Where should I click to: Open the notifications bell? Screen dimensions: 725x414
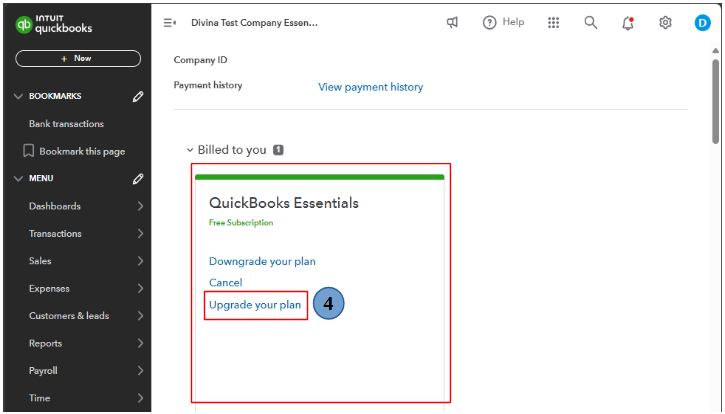628,23
